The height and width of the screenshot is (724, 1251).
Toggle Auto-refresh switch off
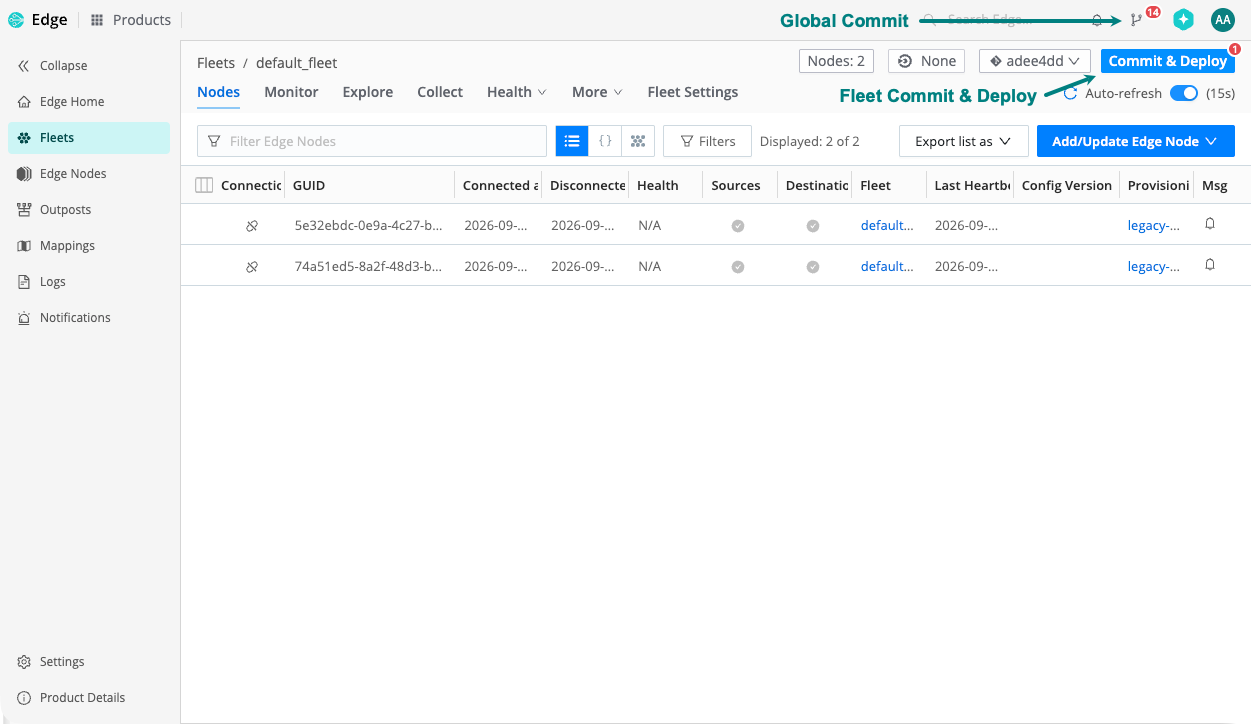1184,93
